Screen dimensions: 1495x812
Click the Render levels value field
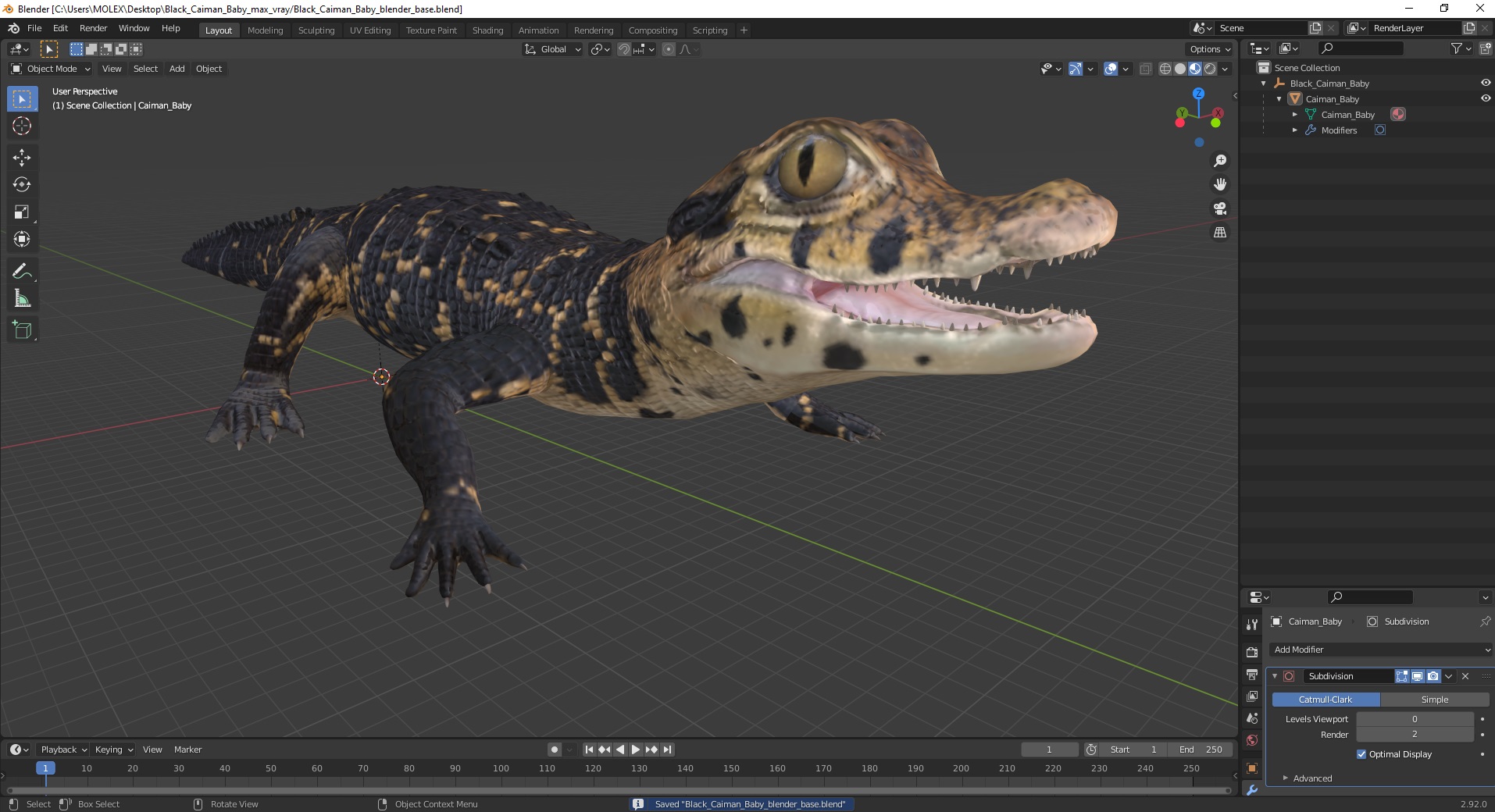(1415, 735)
